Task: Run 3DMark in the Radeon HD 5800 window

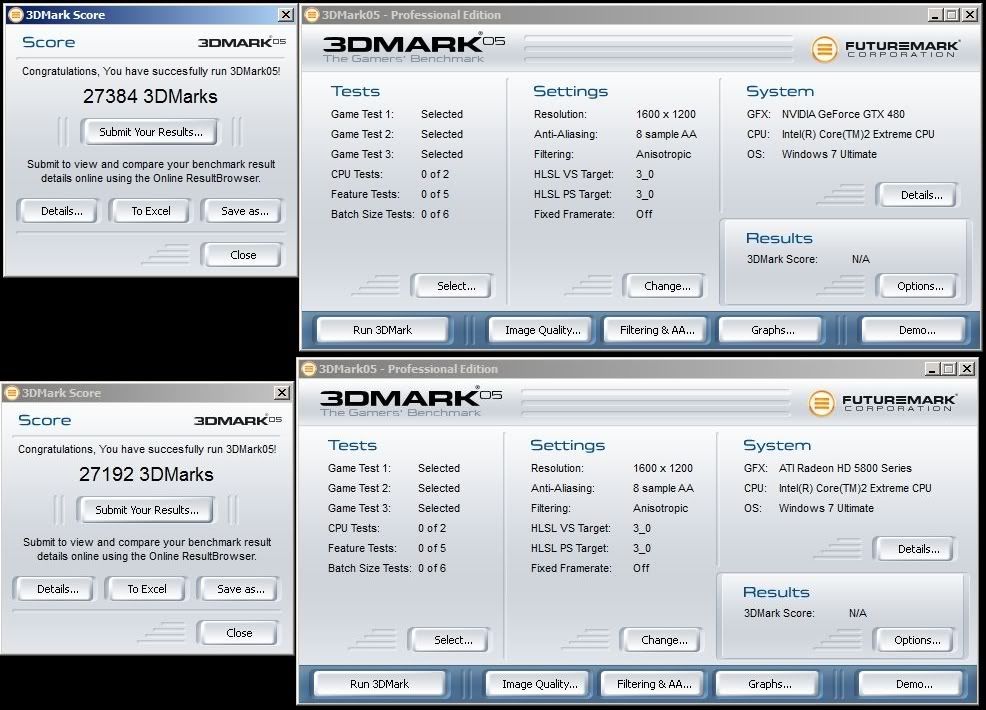Action: tap(379, 684)
